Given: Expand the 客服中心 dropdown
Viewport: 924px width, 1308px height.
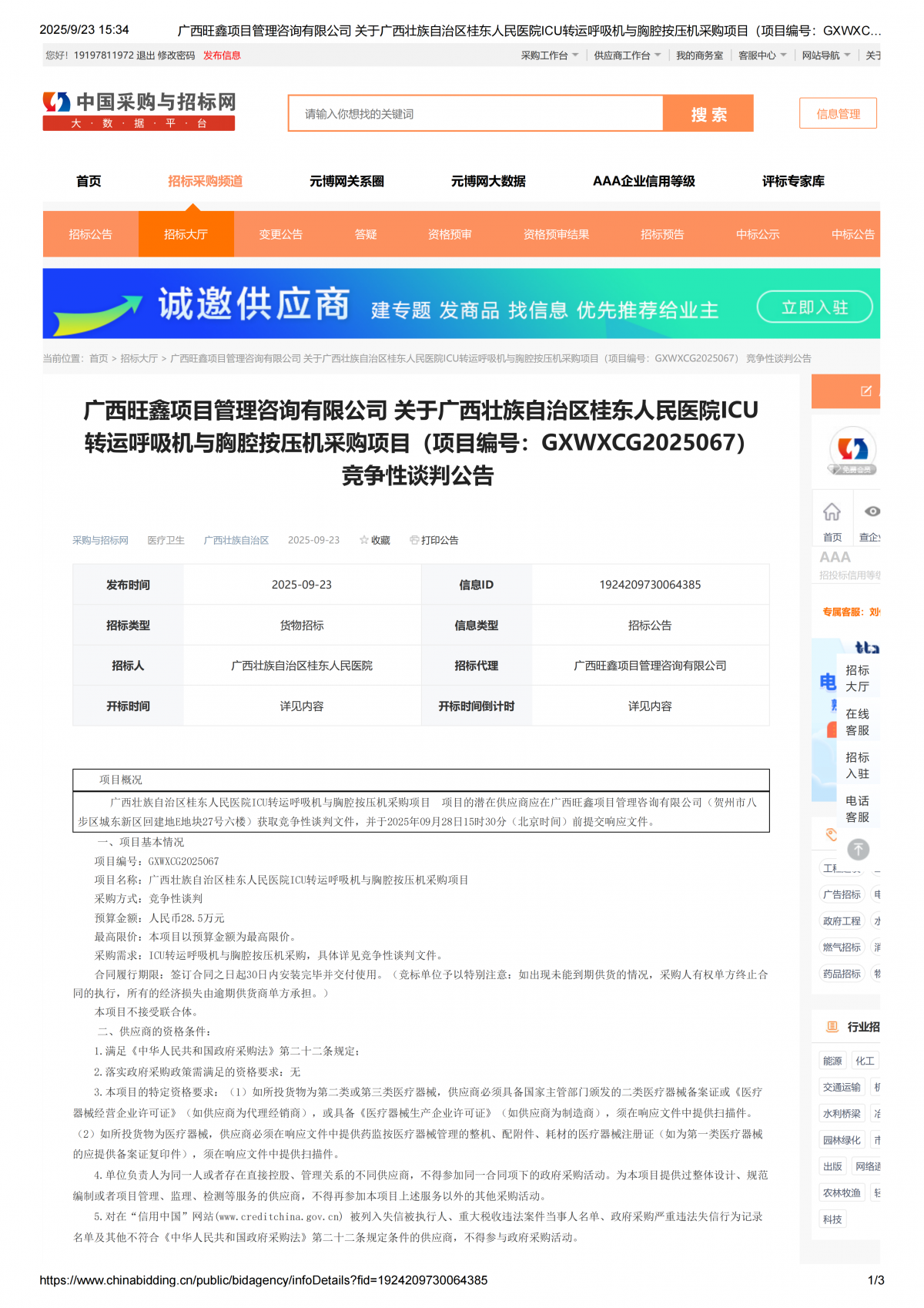Looking at the screenshot, I should pos(762,55).
